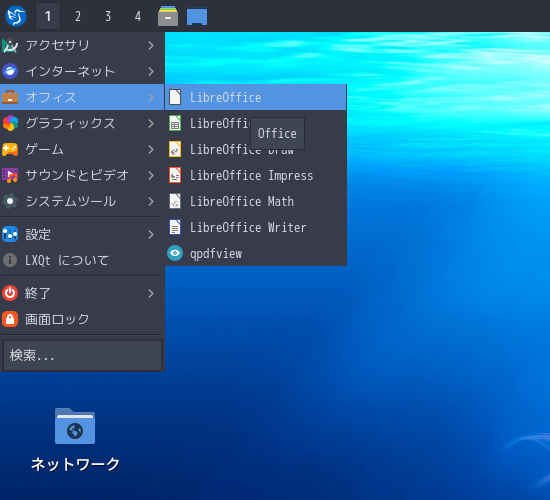Open the アクセサリ menu category

pyautogui.click(x=82, y=45)
